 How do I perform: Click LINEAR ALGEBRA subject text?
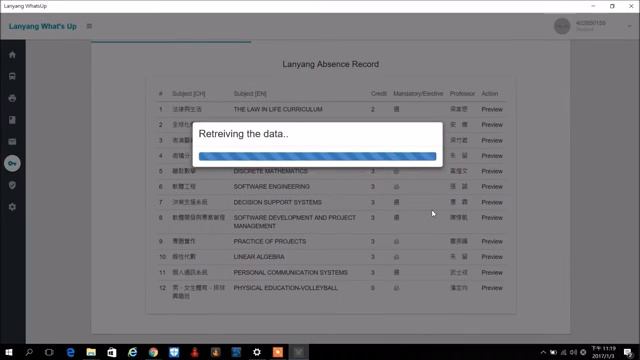[259, 257]
